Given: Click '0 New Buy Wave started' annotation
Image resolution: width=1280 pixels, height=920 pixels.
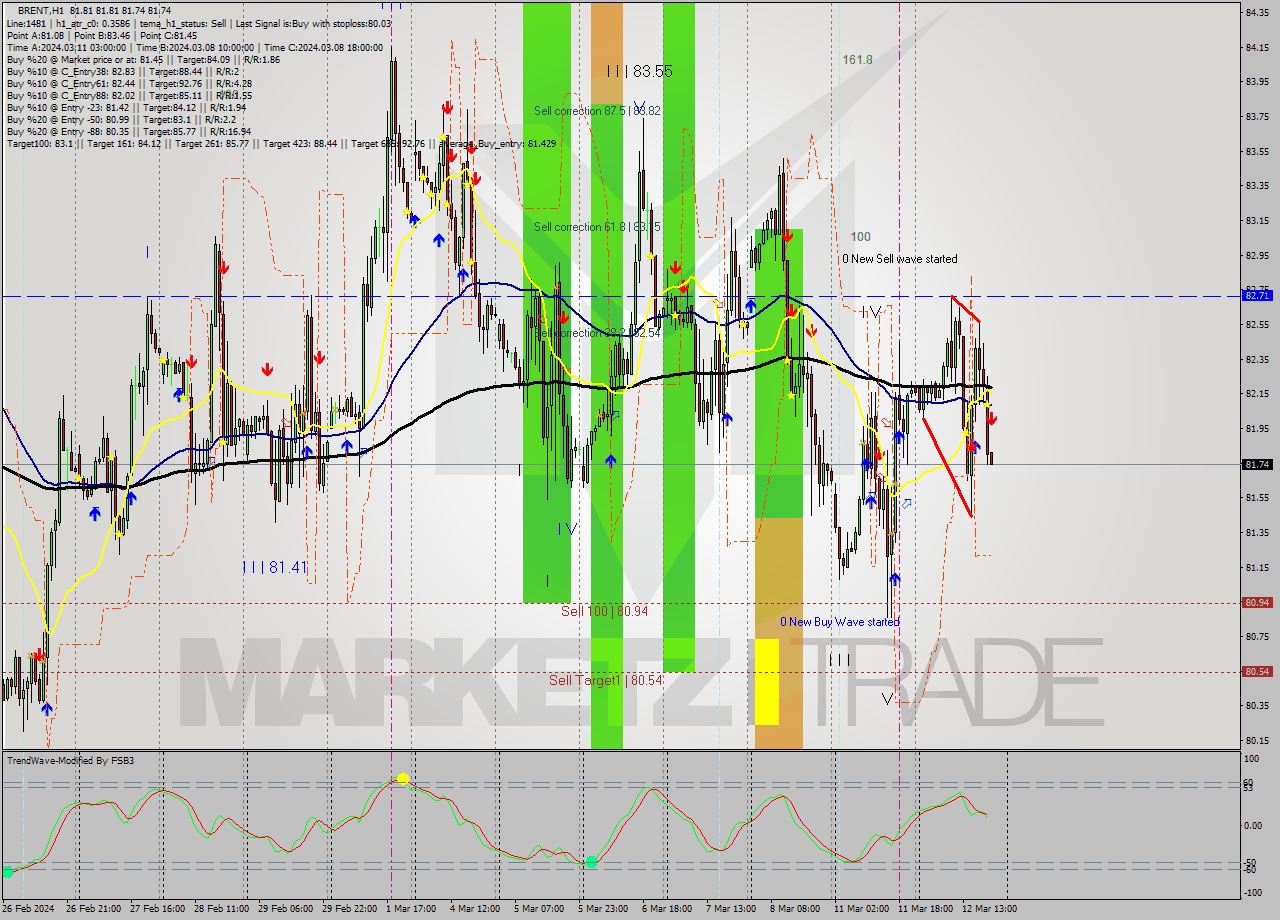Looking at the screenshot, I should coord(840,622).
